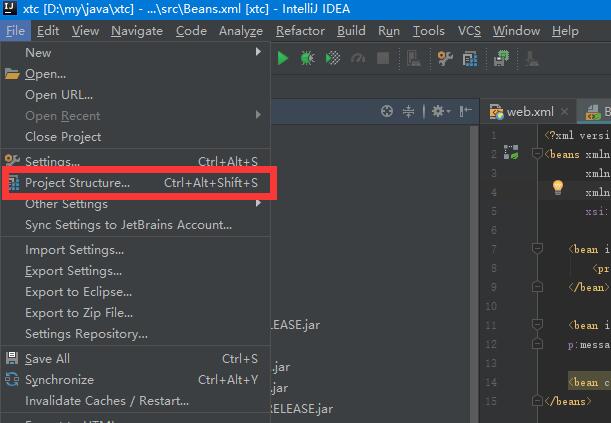
Task: Expand the New submenu
Action: 136,53
